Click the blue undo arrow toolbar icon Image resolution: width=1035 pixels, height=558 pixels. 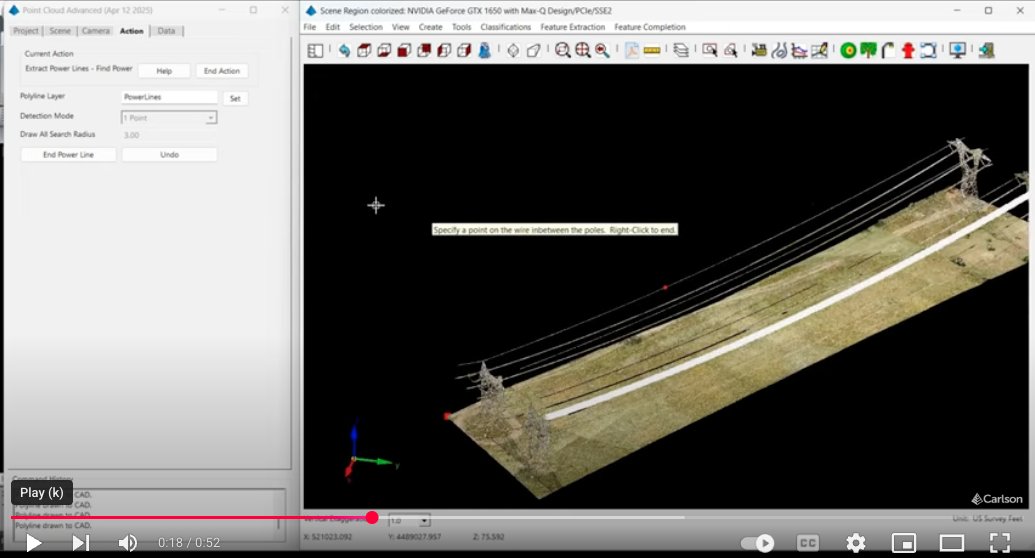coord(344,50)
